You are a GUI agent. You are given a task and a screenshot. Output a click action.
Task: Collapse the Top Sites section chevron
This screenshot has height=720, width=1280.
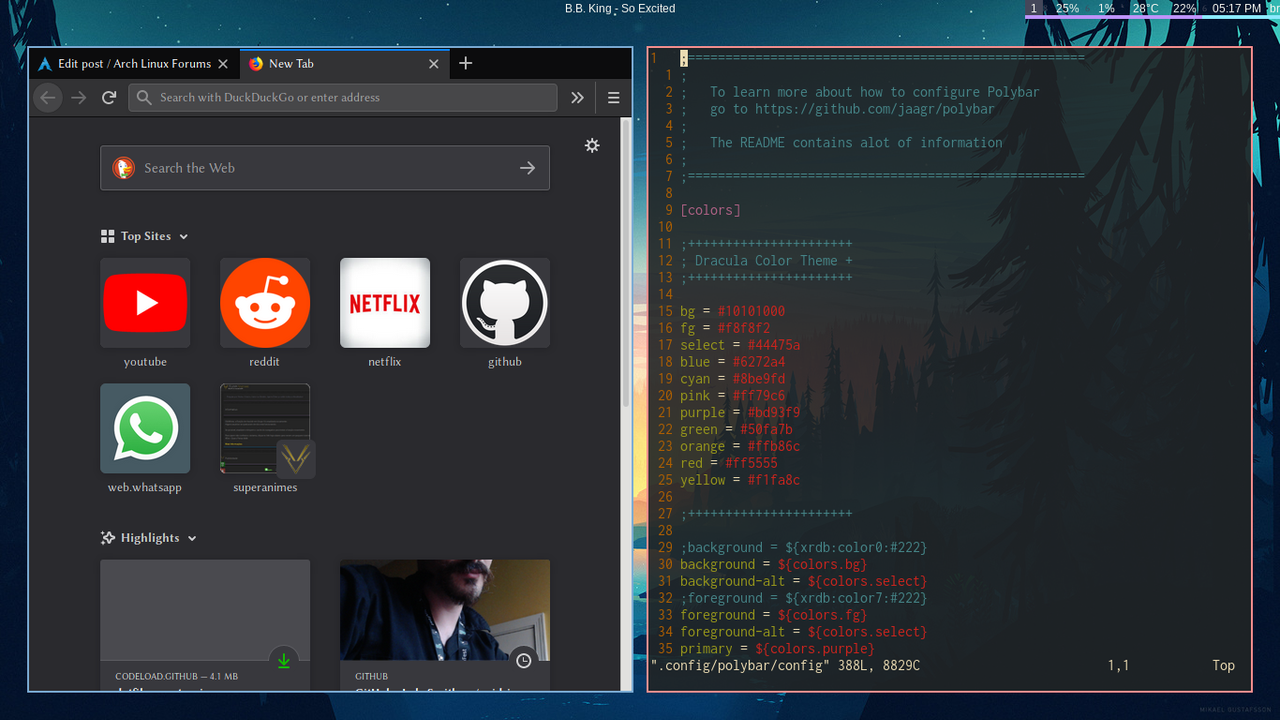(184, 236)
